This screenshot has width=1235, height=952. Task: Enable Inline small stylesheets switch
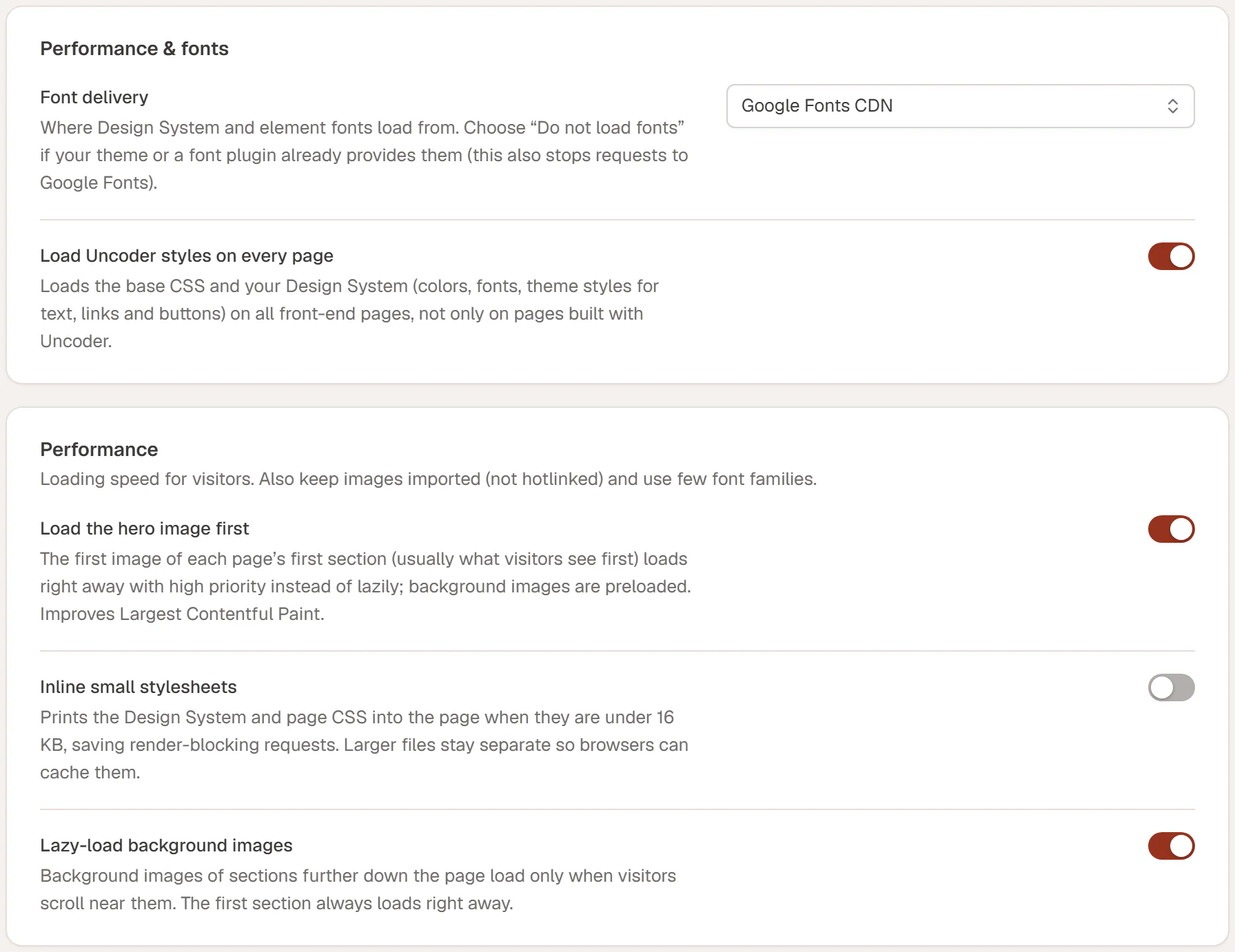coord(1171,687)
